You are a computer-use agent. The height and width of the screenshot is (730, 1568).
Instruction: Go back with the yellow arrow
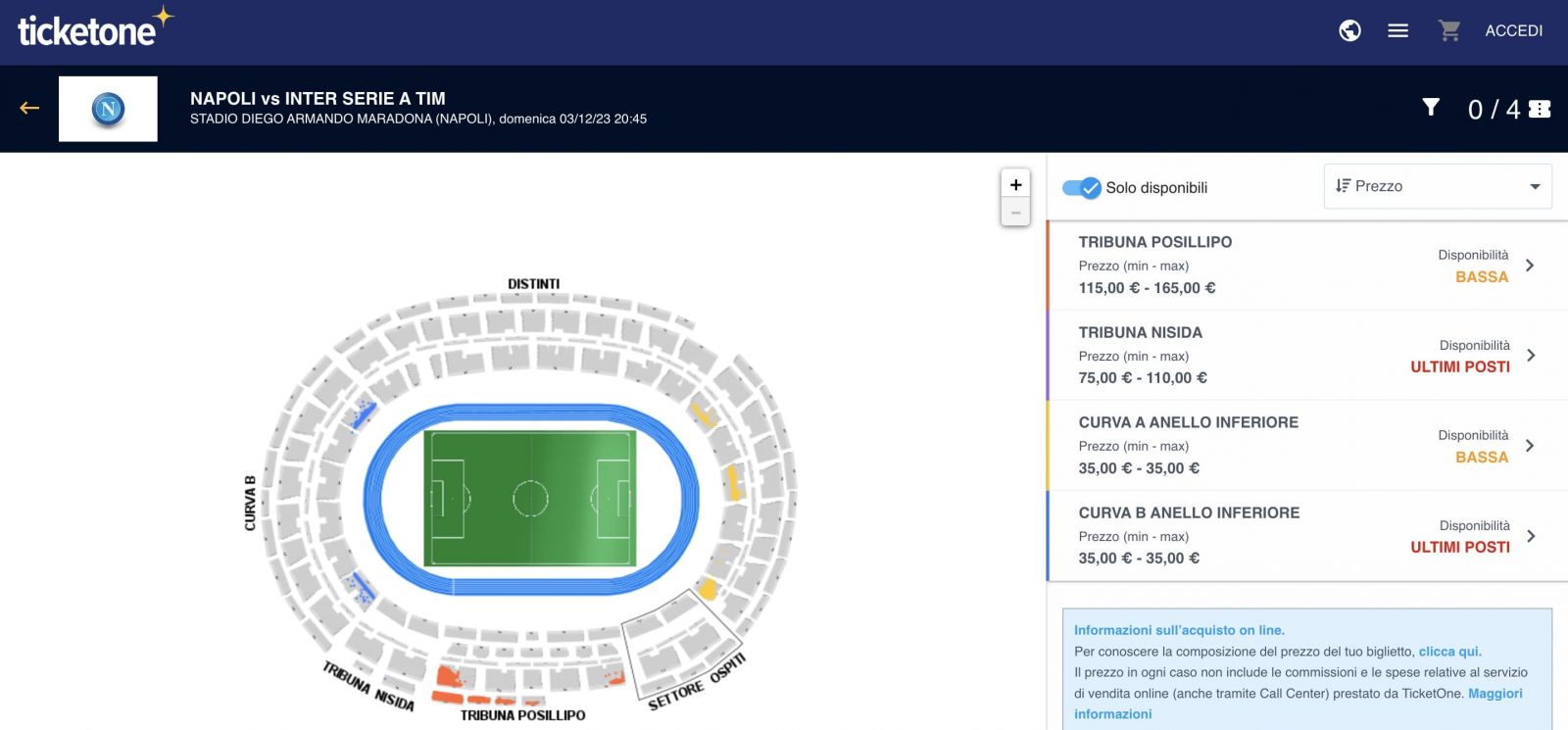(x=29, y=108)
